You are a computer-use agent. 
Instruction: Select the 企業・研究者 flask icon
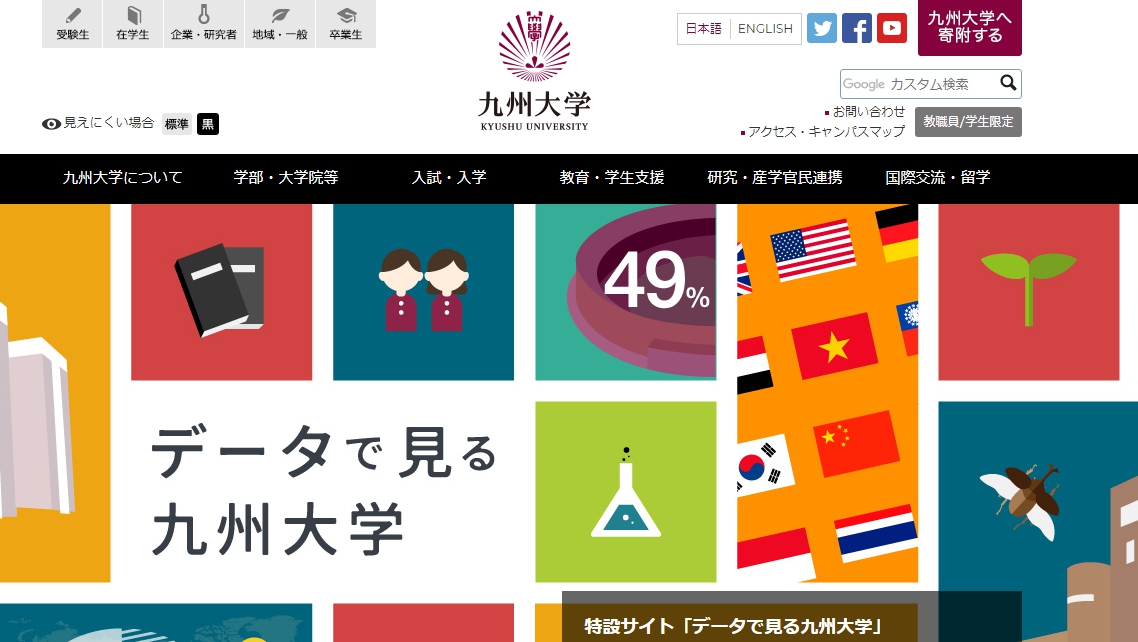(x=204, y=15)
